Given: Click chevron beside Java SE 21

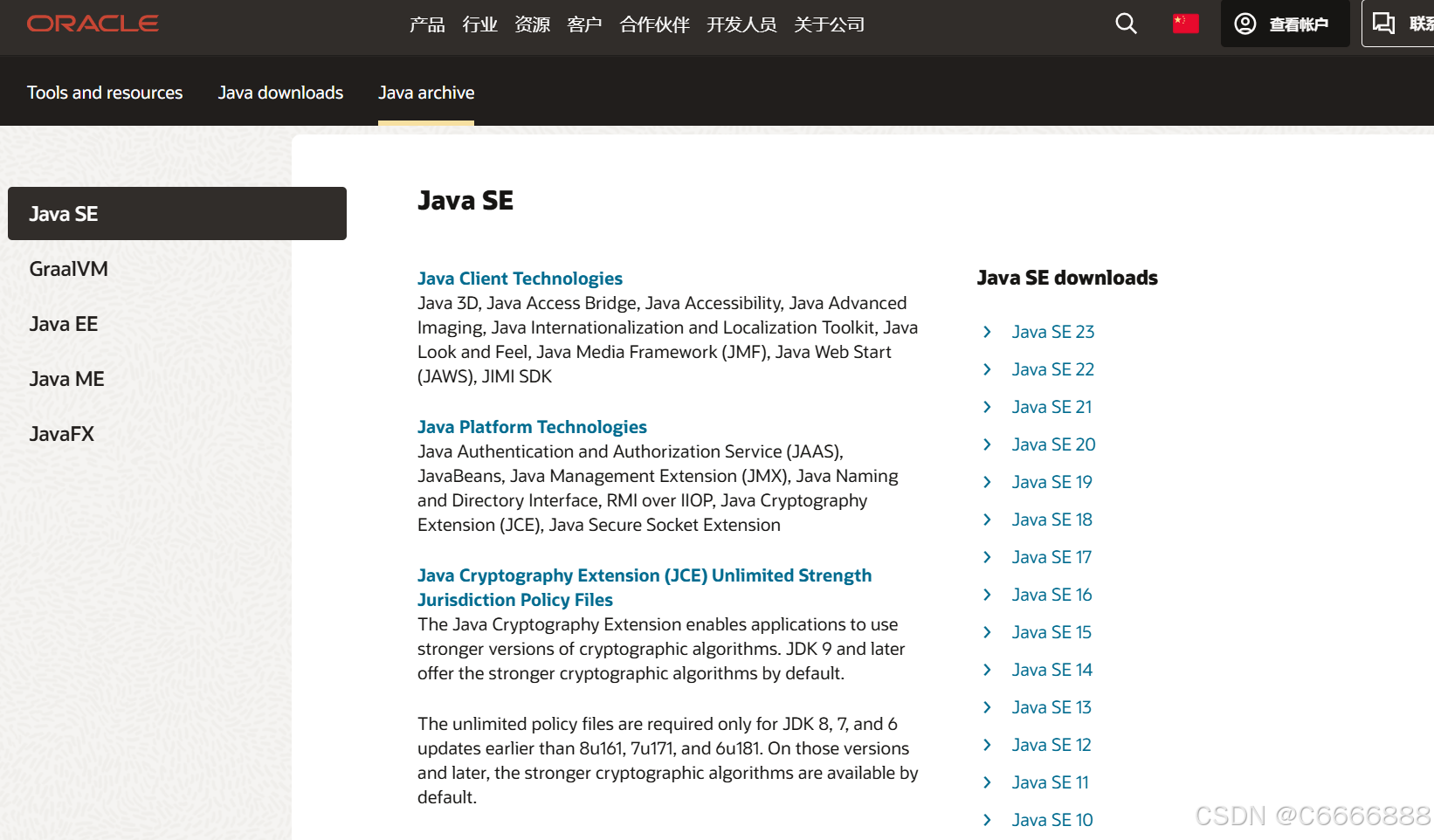Looking at the screenshot, I should tap(987, 407).
